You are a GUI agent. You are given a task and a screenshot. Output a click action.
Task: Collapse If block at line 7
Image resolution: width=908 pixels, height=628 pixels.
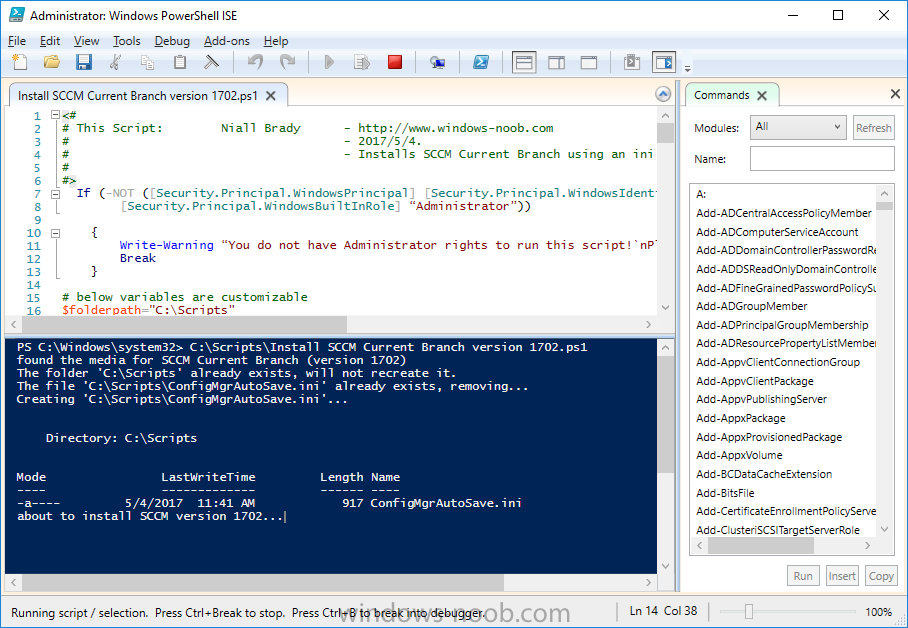[x=56, y=193]
